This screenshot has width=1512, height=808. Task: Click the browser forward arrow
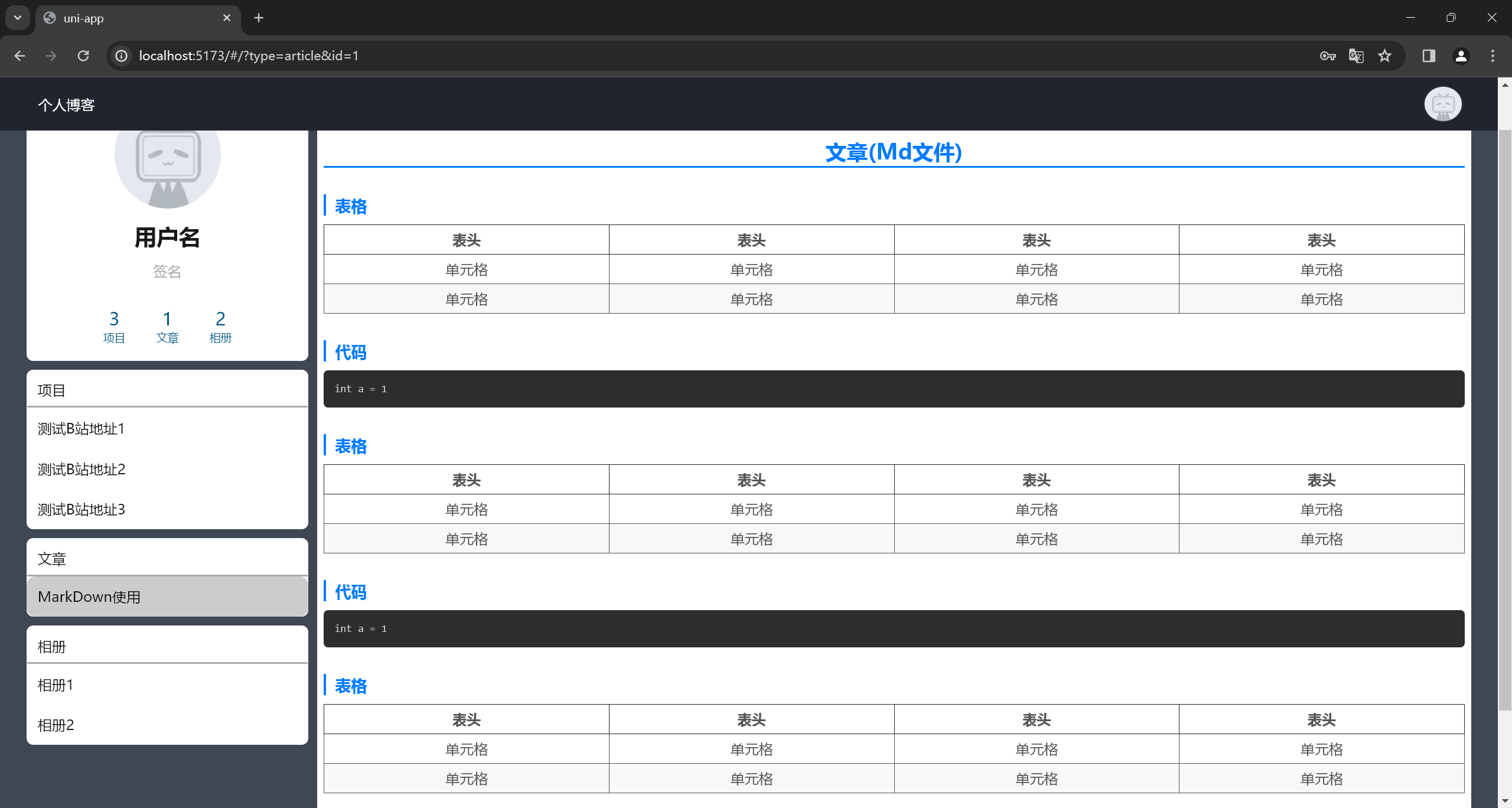coord(51,56)
